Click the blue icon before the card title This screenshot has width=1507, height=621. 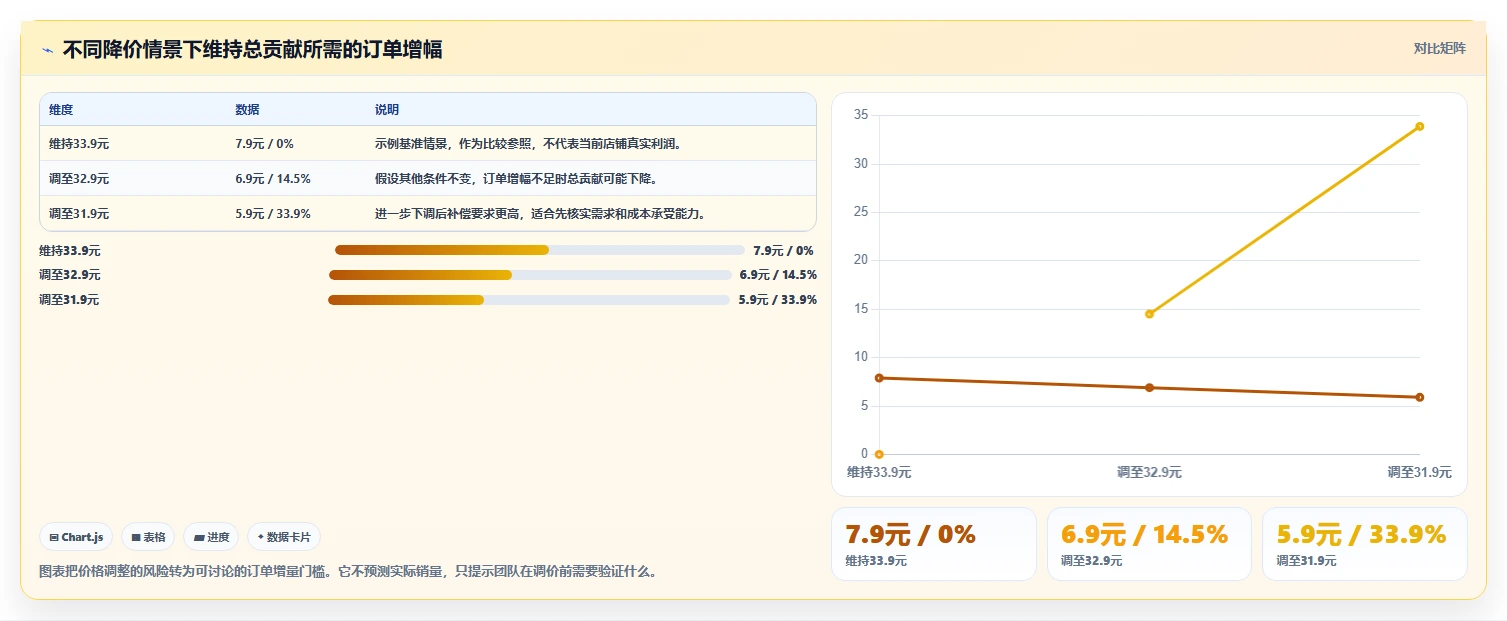47,50
